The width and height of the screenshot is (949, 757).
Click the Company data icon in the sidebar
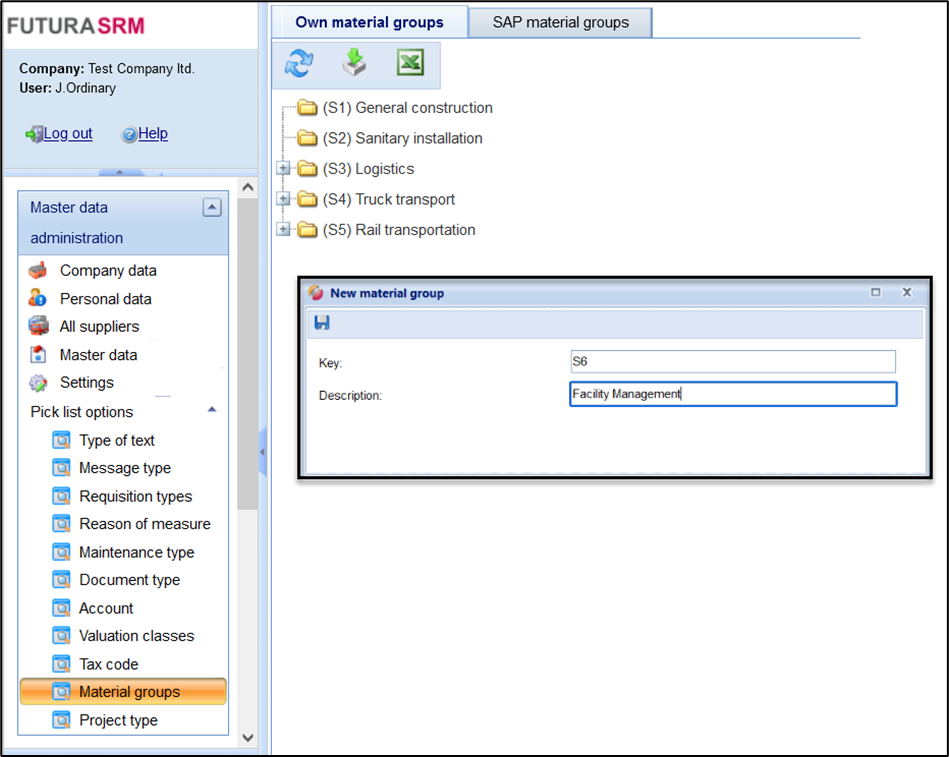point(39,270)
